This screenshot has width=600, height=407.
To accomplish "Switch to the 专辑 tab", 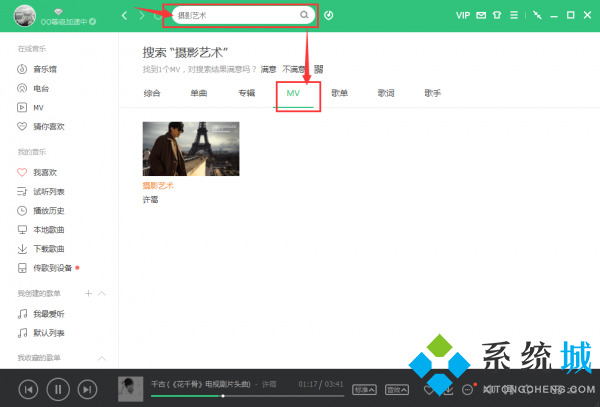I will click(x=246, y=93).
